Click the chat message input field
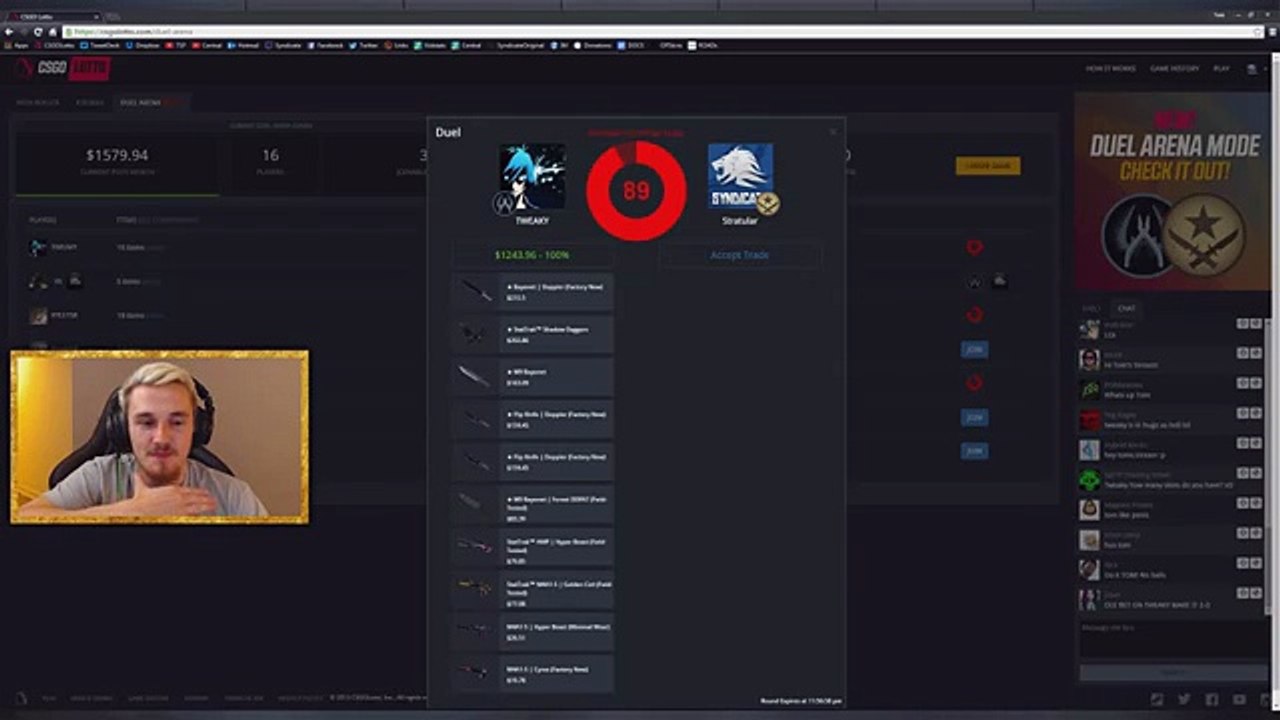 (1172, 638)
